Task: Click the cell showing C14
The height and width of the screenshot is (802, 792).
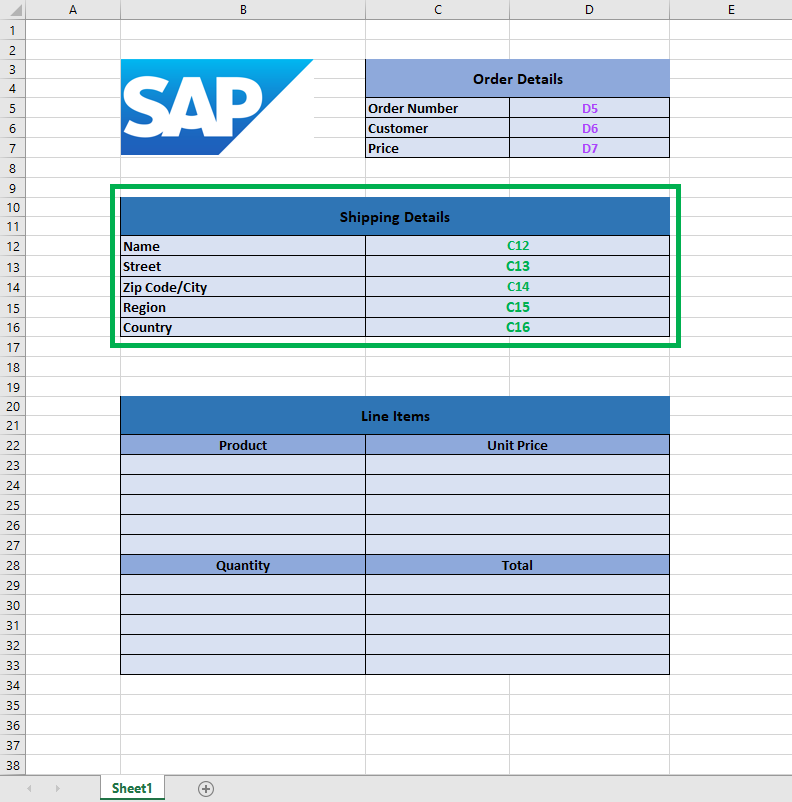Action: (517, 287)
